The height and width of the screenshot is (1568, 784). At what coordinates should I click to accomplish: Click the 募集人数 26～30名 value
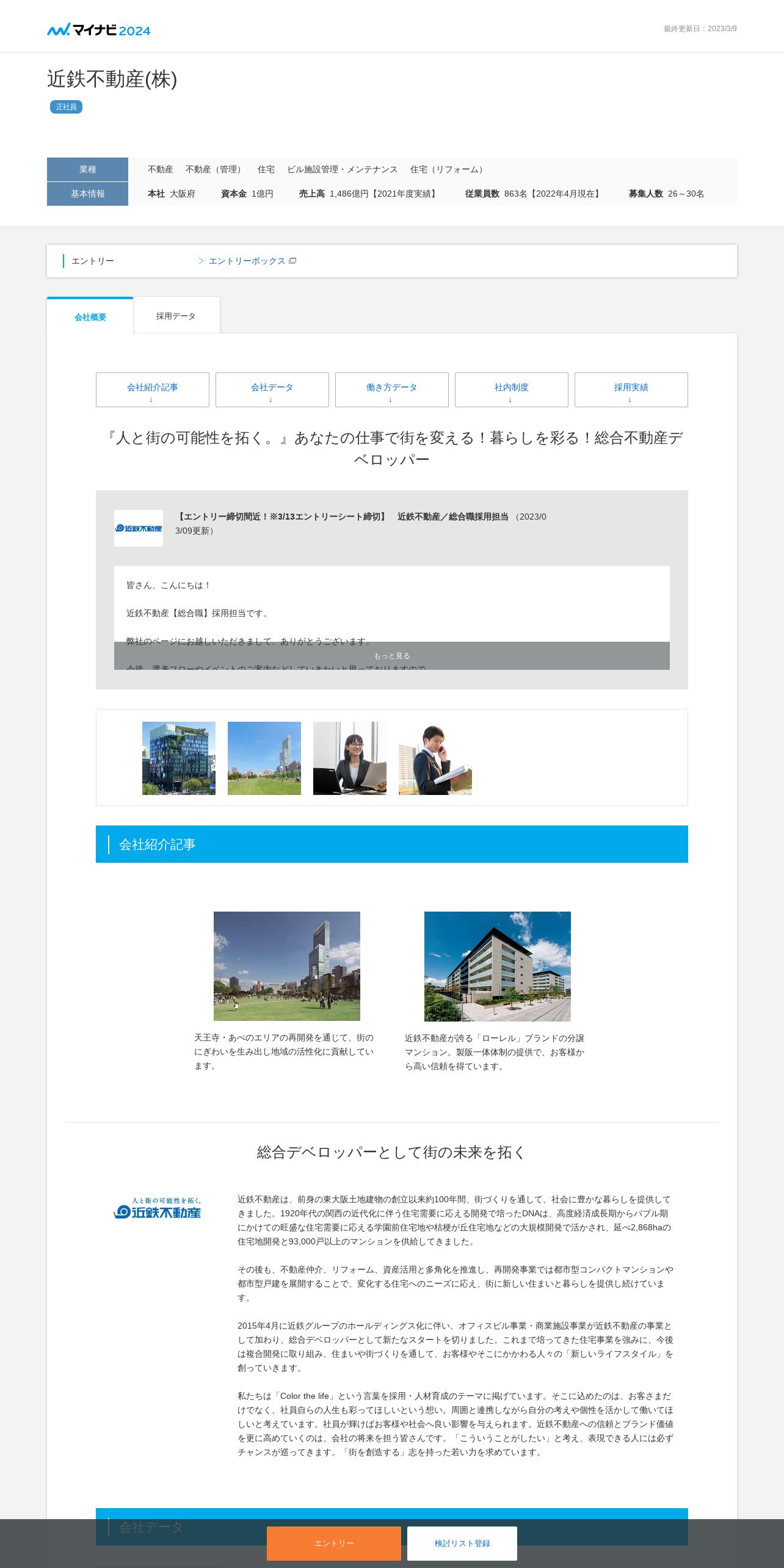667,194
